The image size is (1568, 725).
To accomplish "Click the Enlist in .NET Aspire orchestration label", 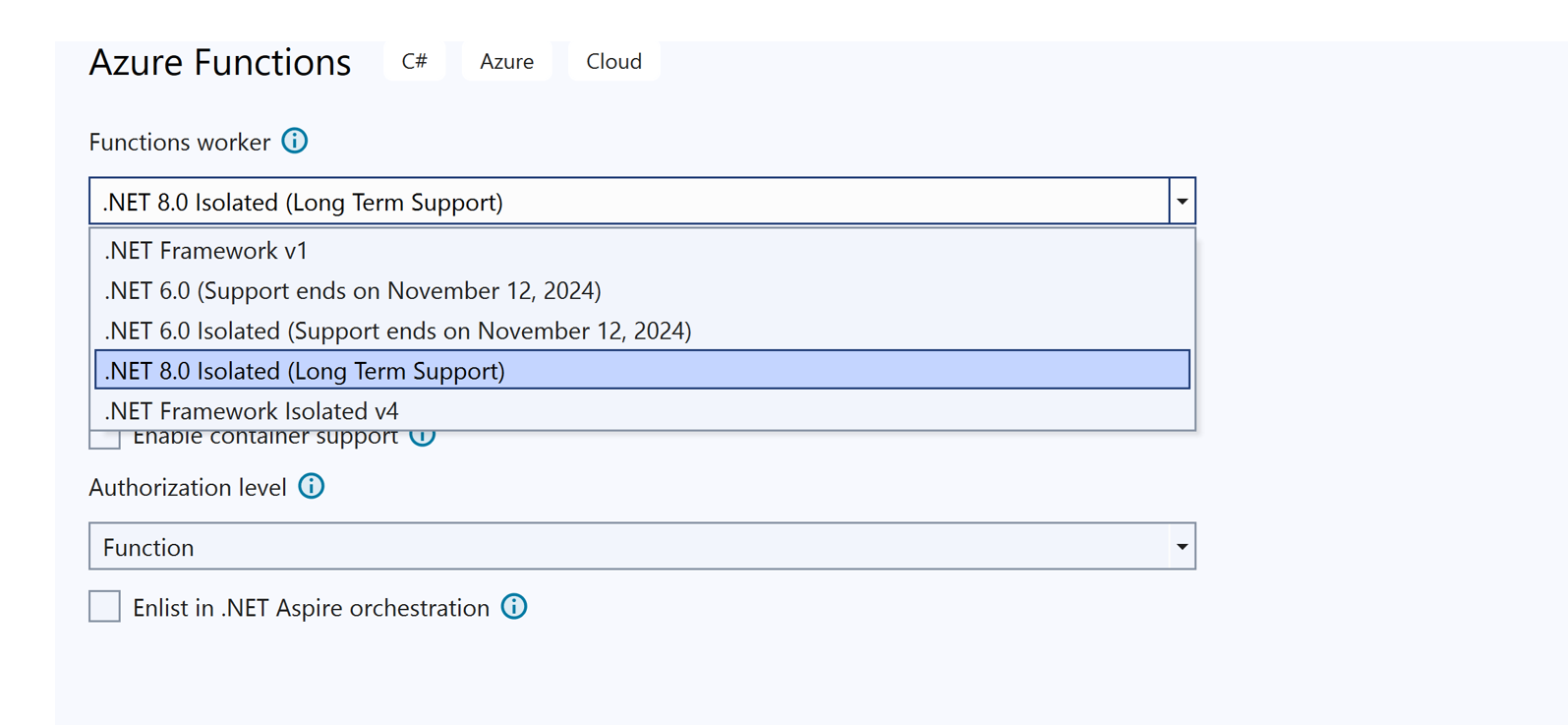I will (x=311, y=608).
